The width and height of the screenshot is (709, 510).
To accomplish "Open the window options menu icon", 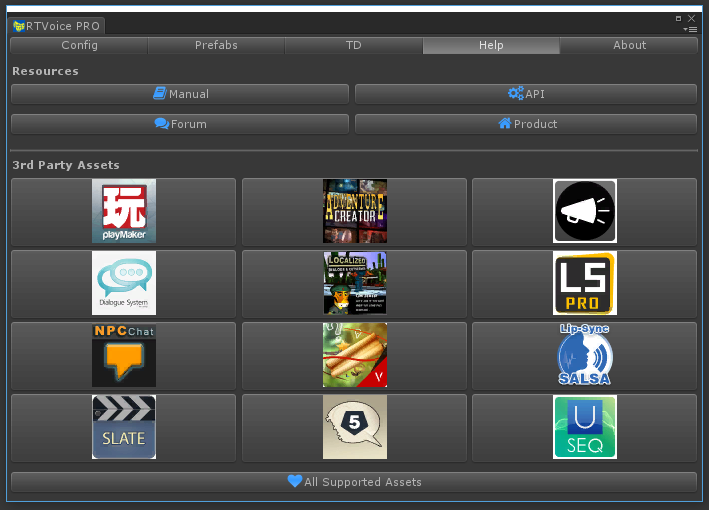I will tap(690, 29).
